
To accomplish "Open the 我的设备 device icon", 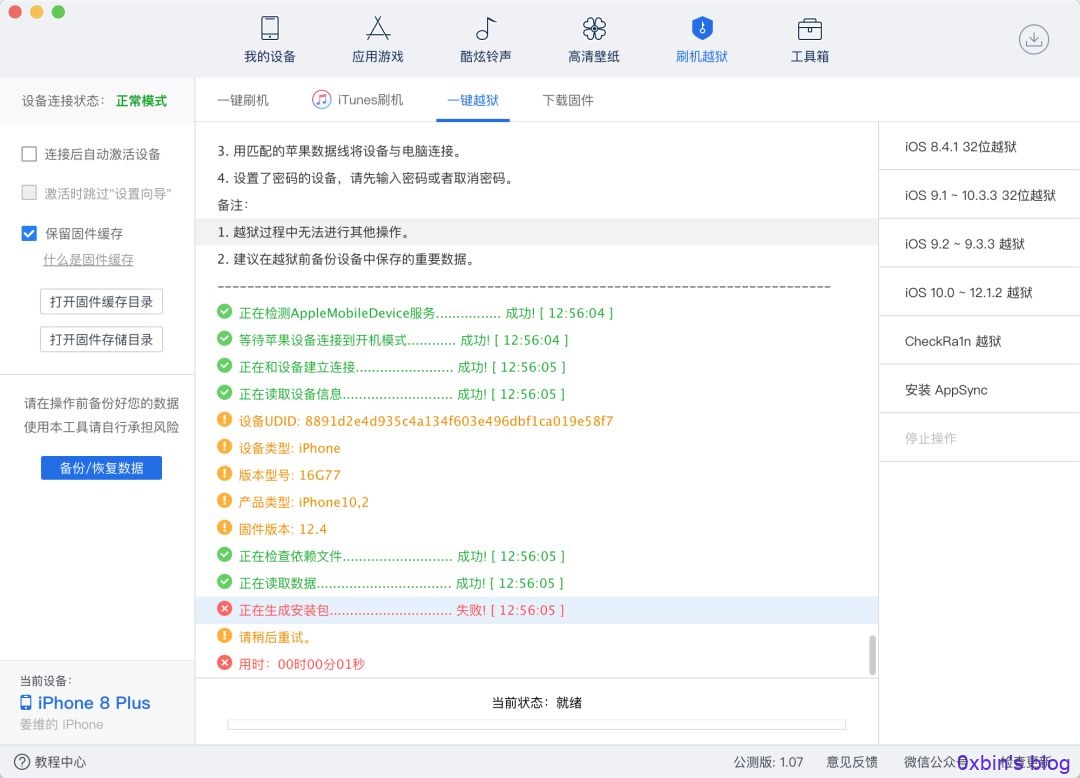I will click(x=269, y=28).
